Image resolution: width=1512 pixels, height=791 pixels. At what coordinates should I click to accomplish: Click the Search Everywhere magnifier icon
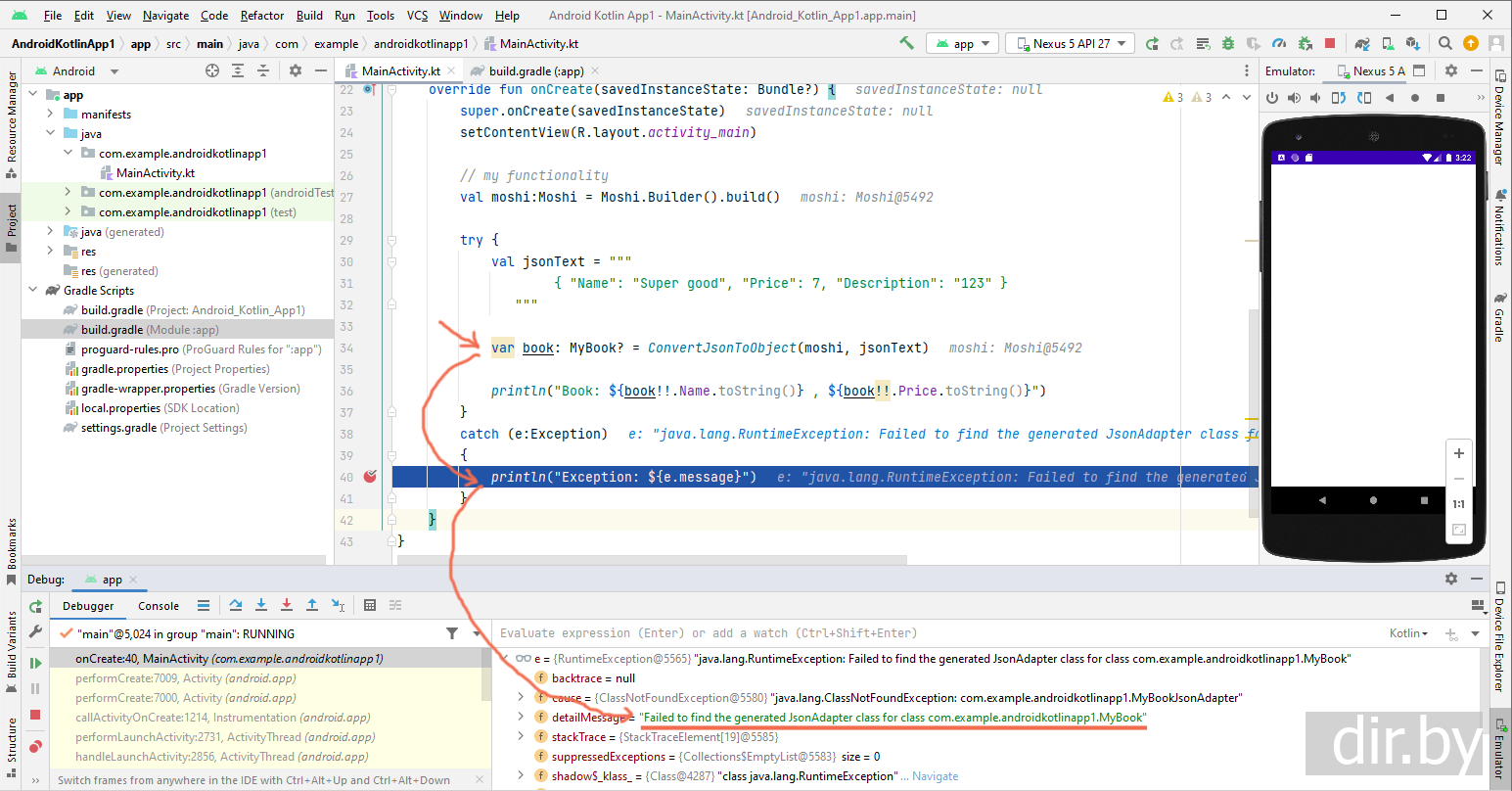click(1444, 43)
